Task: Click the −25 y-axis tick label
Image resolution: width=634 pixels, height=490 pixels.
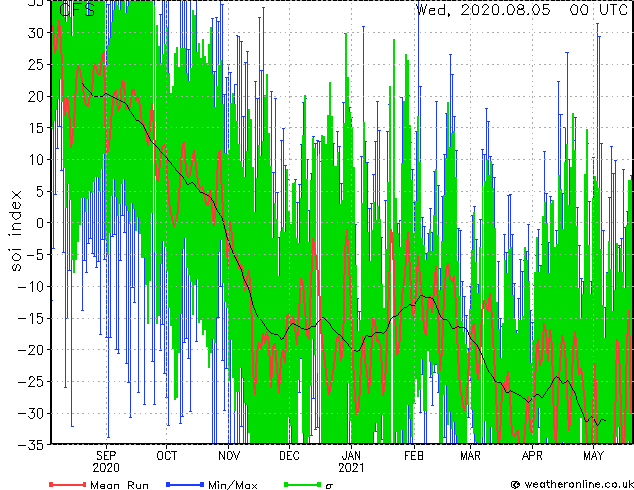Action: 31,381
